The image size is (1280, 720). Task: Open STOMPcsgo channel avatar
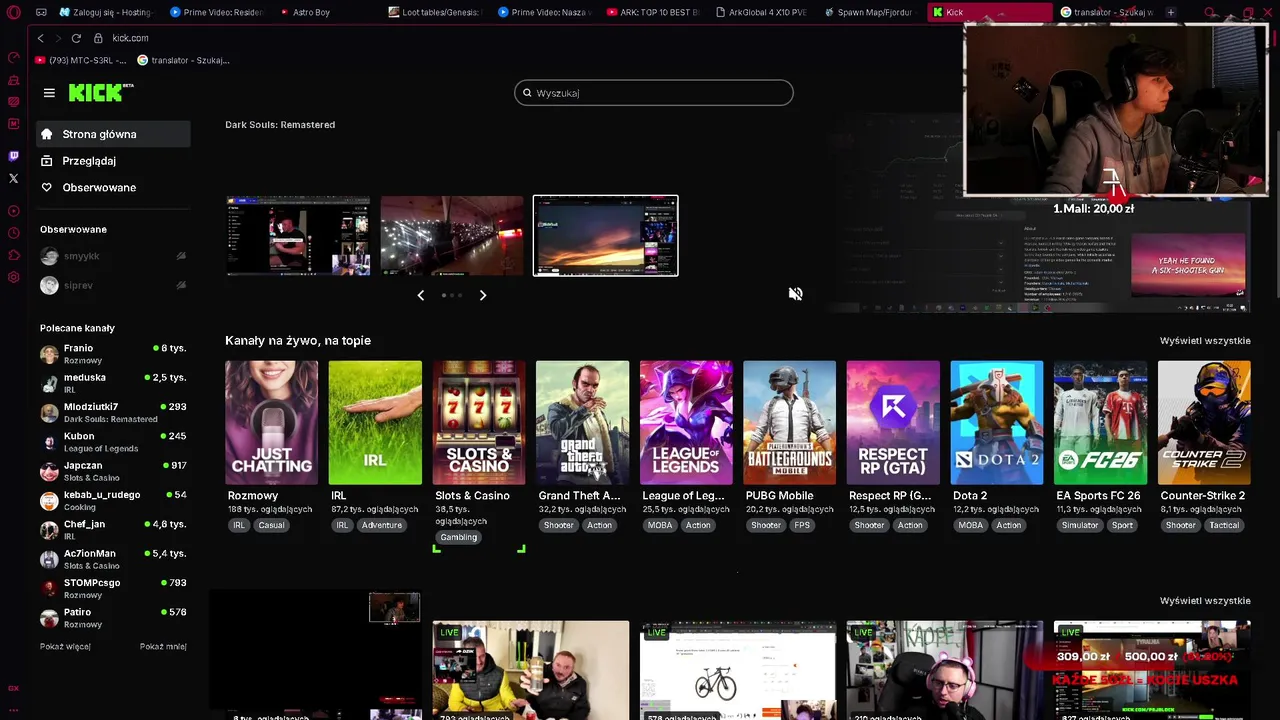49,589
